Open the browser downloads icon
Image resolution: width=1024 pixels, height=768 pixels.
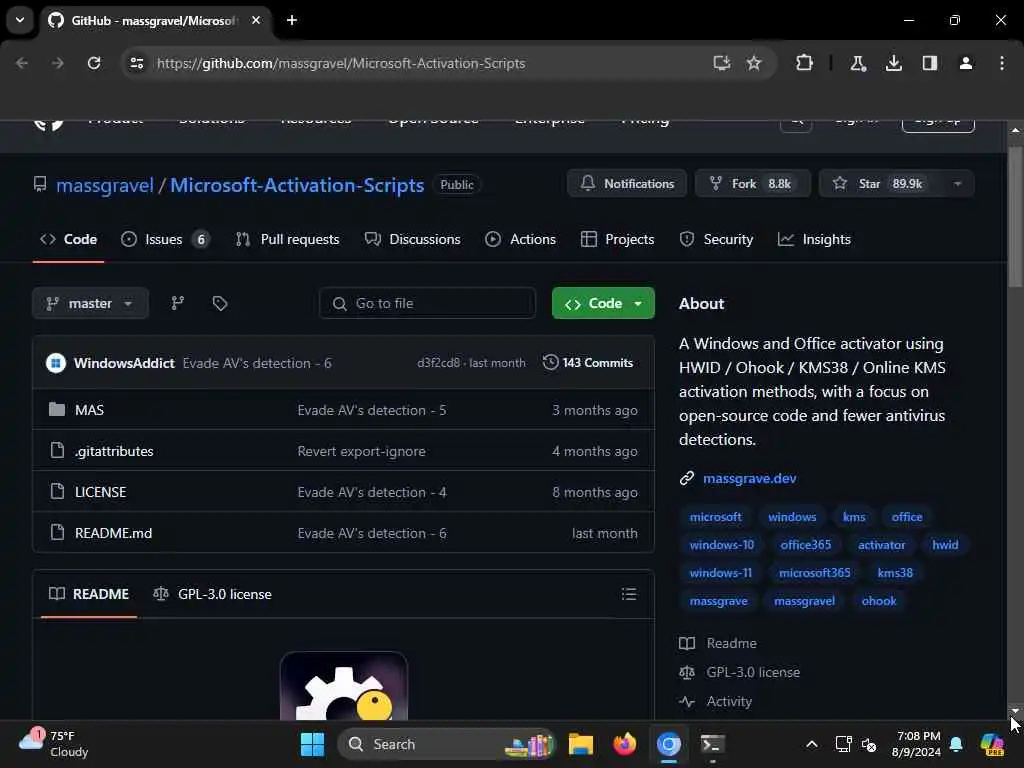(894, 63)
